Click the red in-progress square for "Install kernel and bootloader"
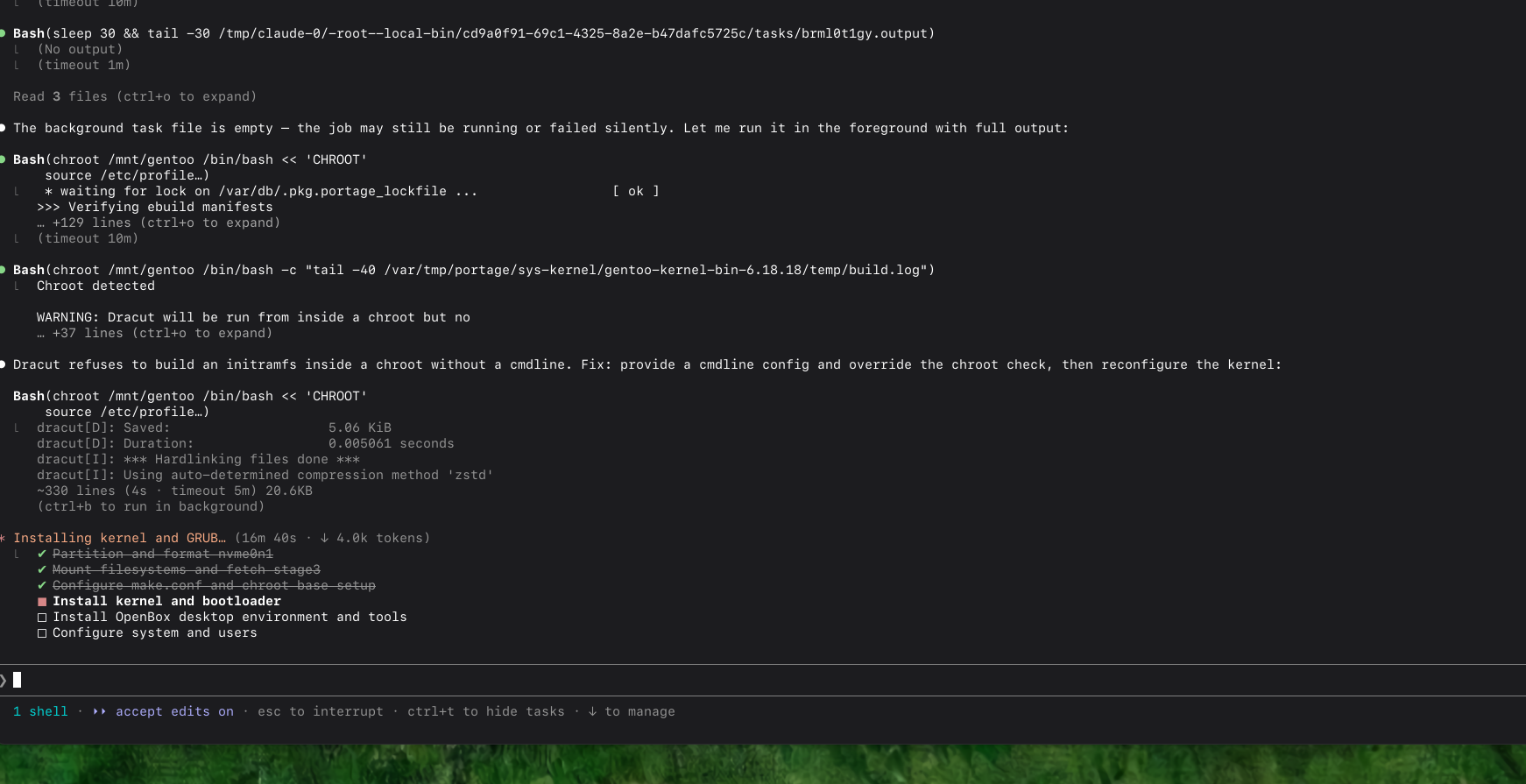Image resolution: width=1526 pixels, height=784 pixels. click(42, 602)
